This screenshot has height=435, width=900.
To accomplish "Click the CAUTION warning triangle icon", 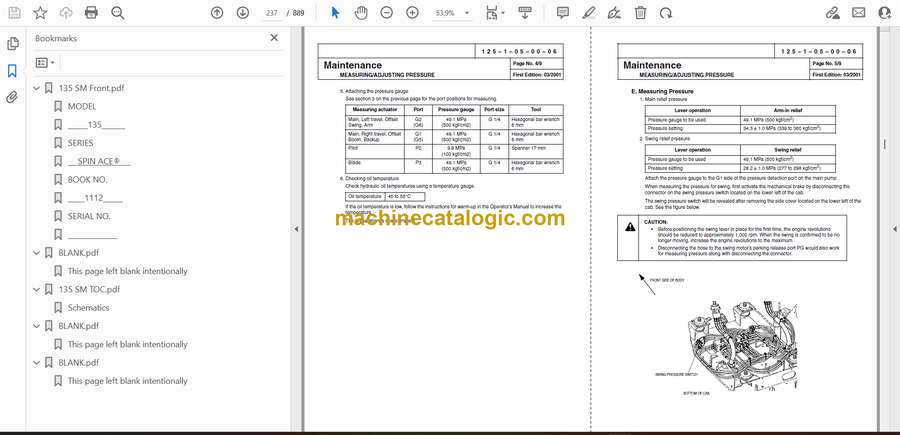I will coord(630,227).
